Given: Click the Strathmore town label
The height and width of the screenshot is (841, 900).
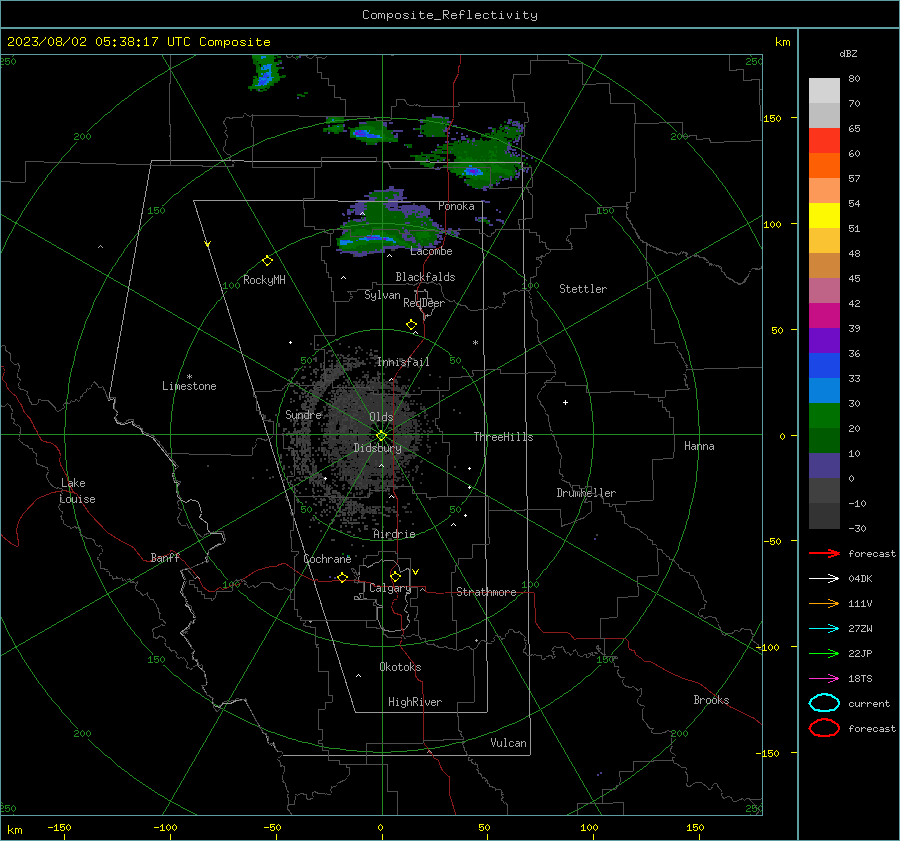Looking at the screenshot, I should (x=486, y=592).
